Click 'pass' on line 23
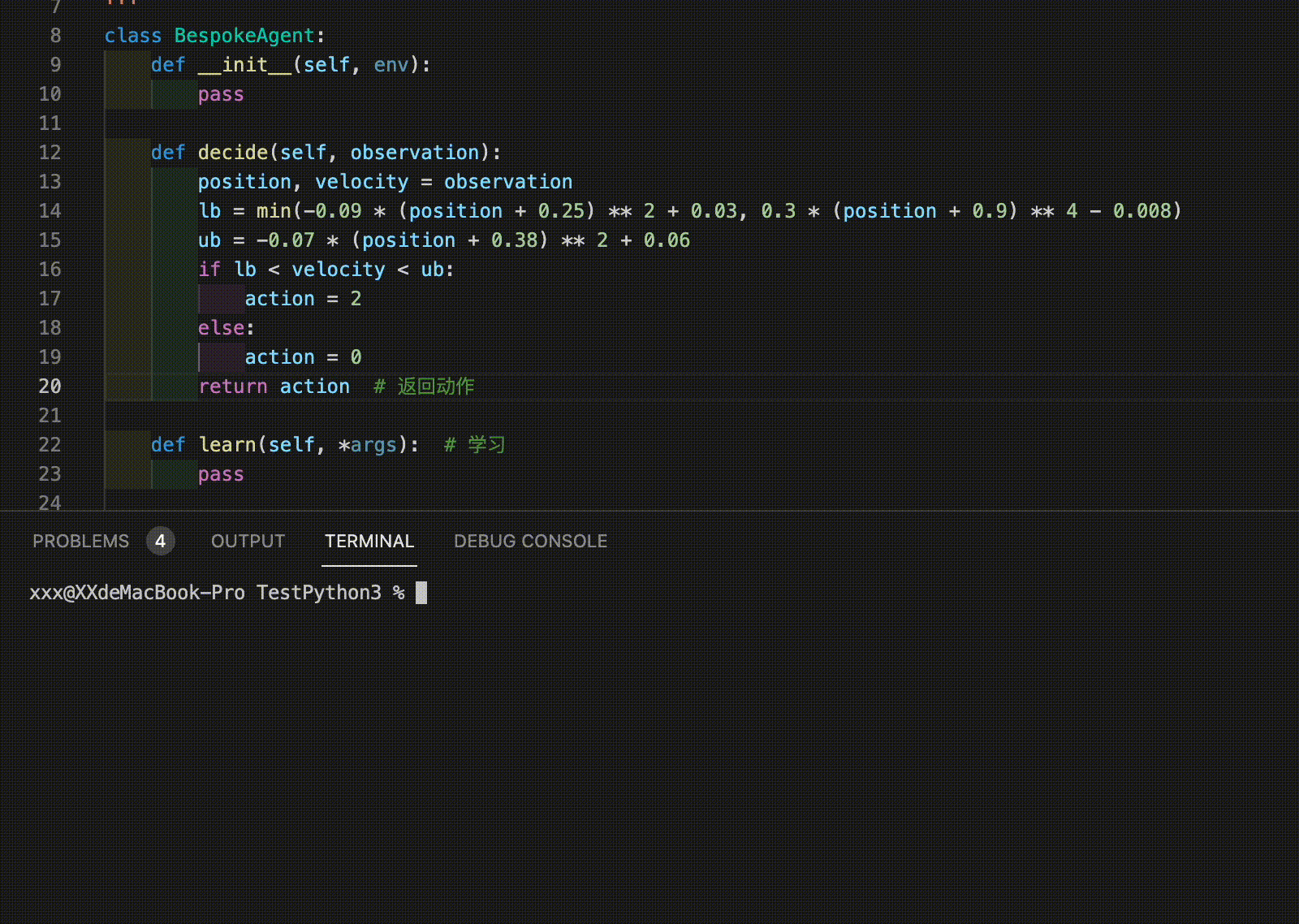The image size is (1299, 924). tap(221, 474)
